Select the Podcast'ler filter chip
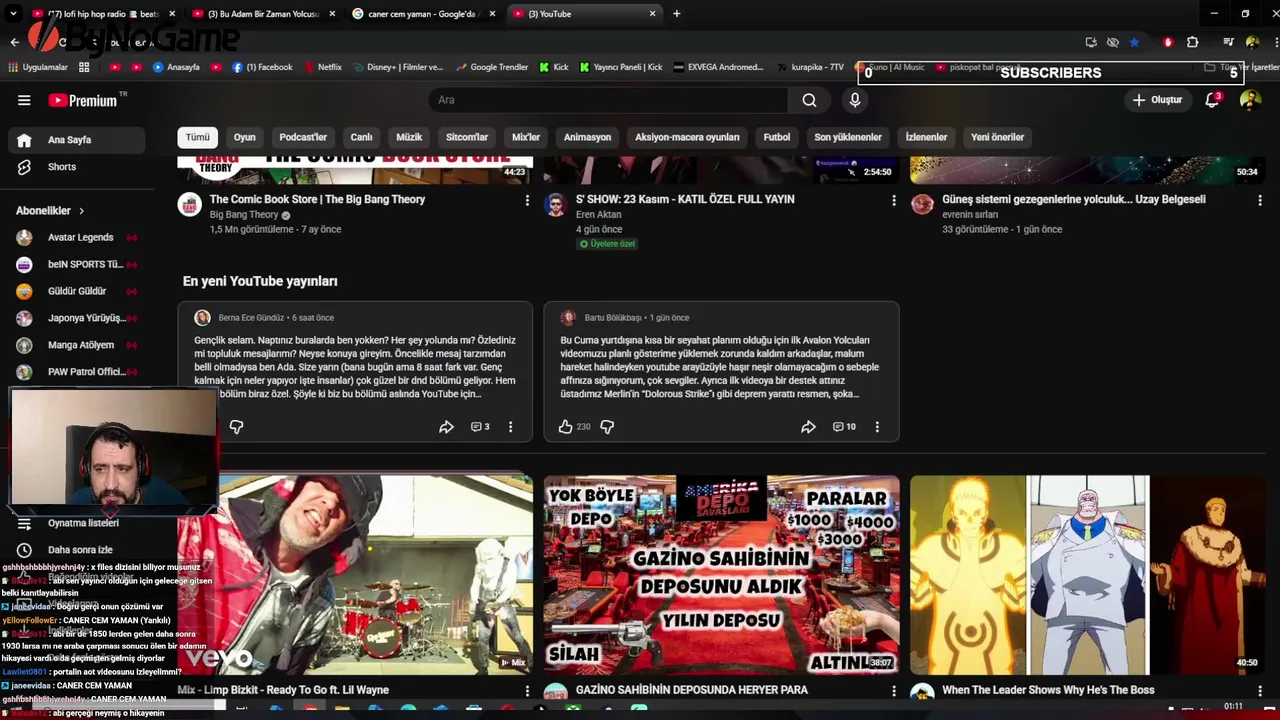The image size is (1280, 720). pos(303,137)
